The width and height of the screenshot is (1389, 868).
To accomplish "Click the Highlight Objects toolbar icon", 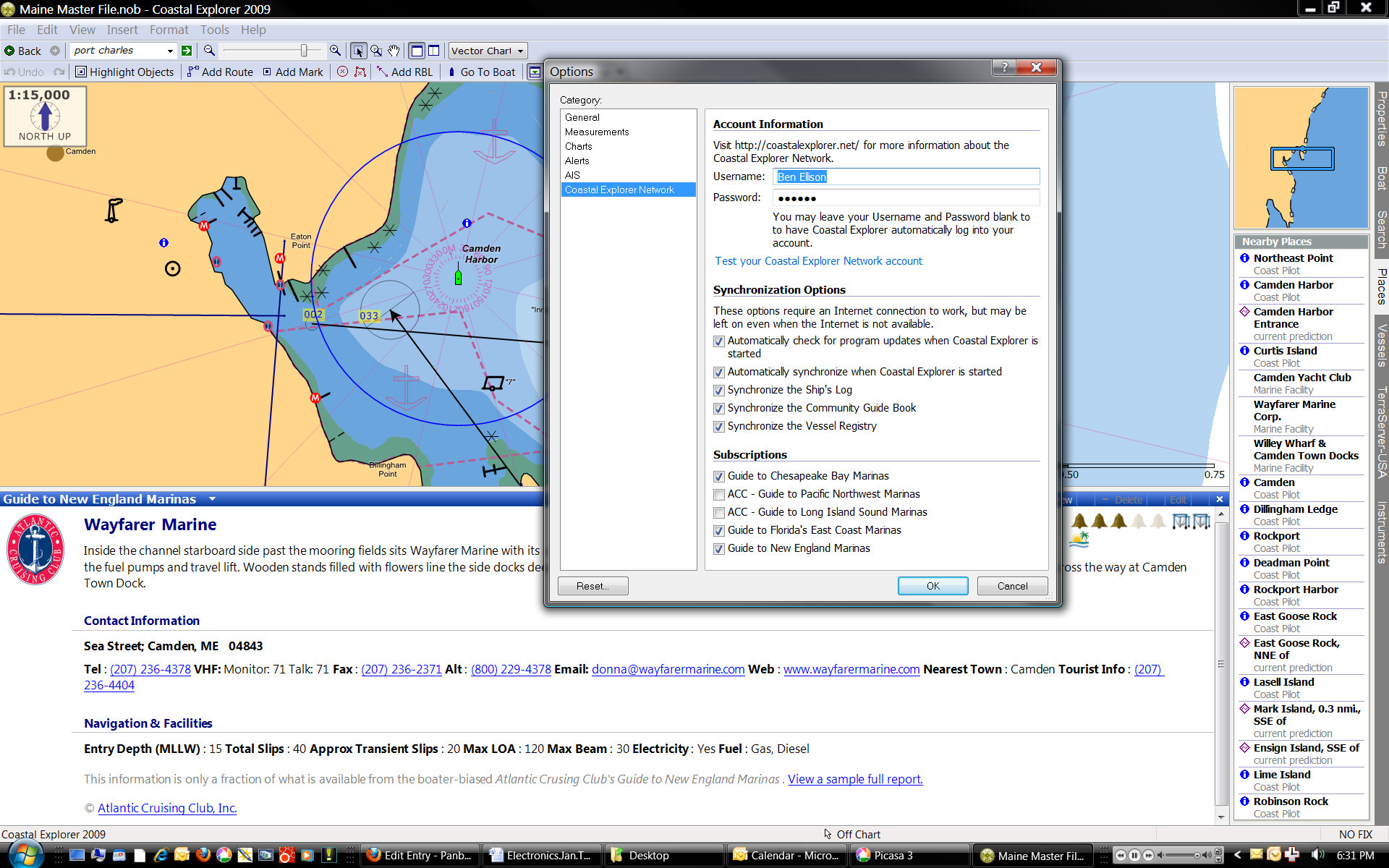I will 81,72.
